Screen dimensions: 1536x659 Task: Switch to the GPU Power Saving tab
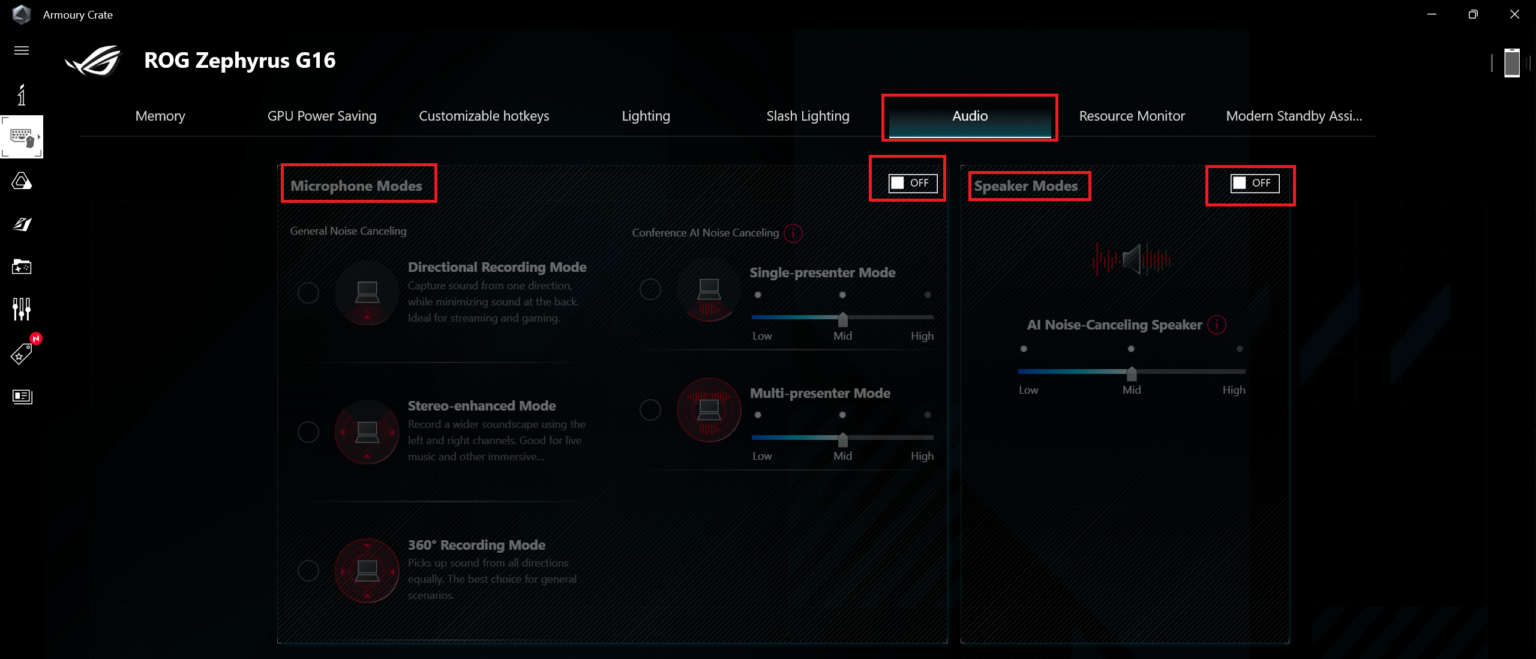click(322, 116)
